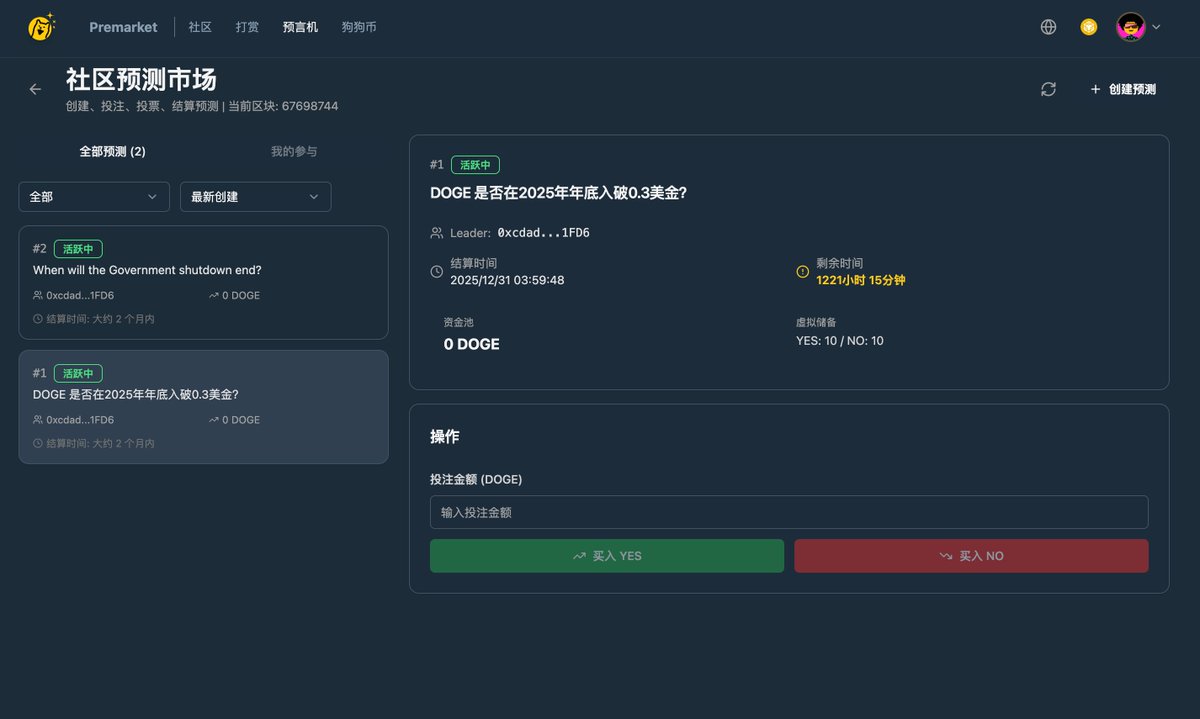Image resolution: width=1200 pixels, height=719 pixels.
Task: Click the 0 DOGE pool amount in detail
Action: coord(472,344)
